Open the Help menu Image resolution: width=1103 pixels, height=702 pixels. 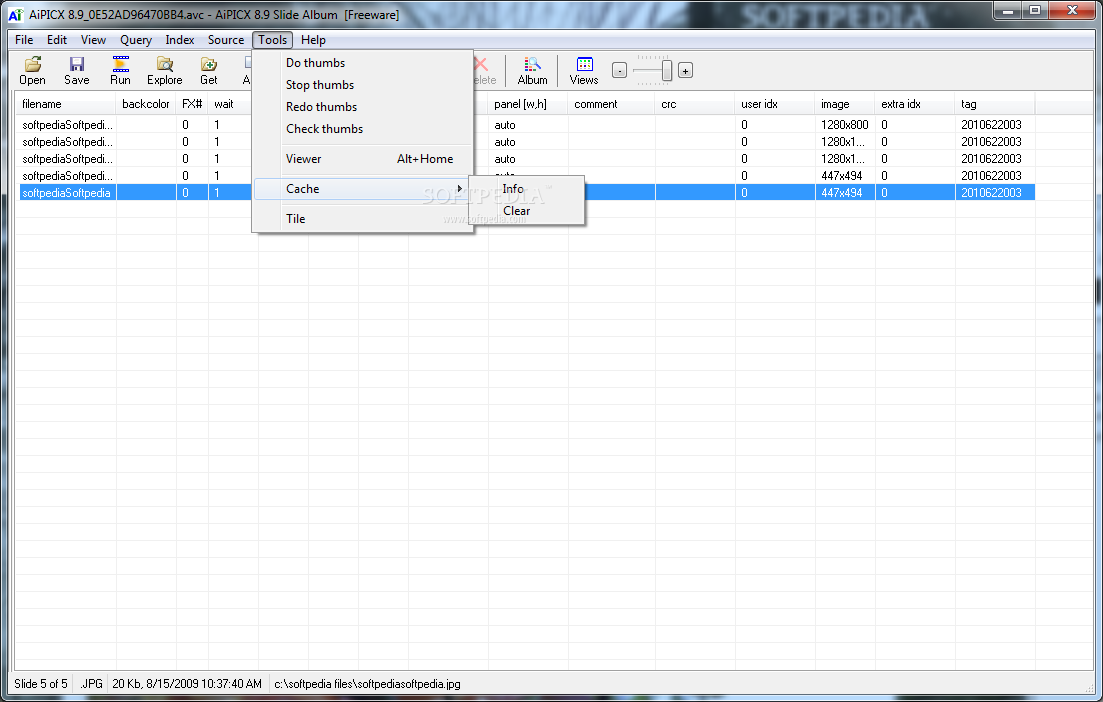[313, 40]
